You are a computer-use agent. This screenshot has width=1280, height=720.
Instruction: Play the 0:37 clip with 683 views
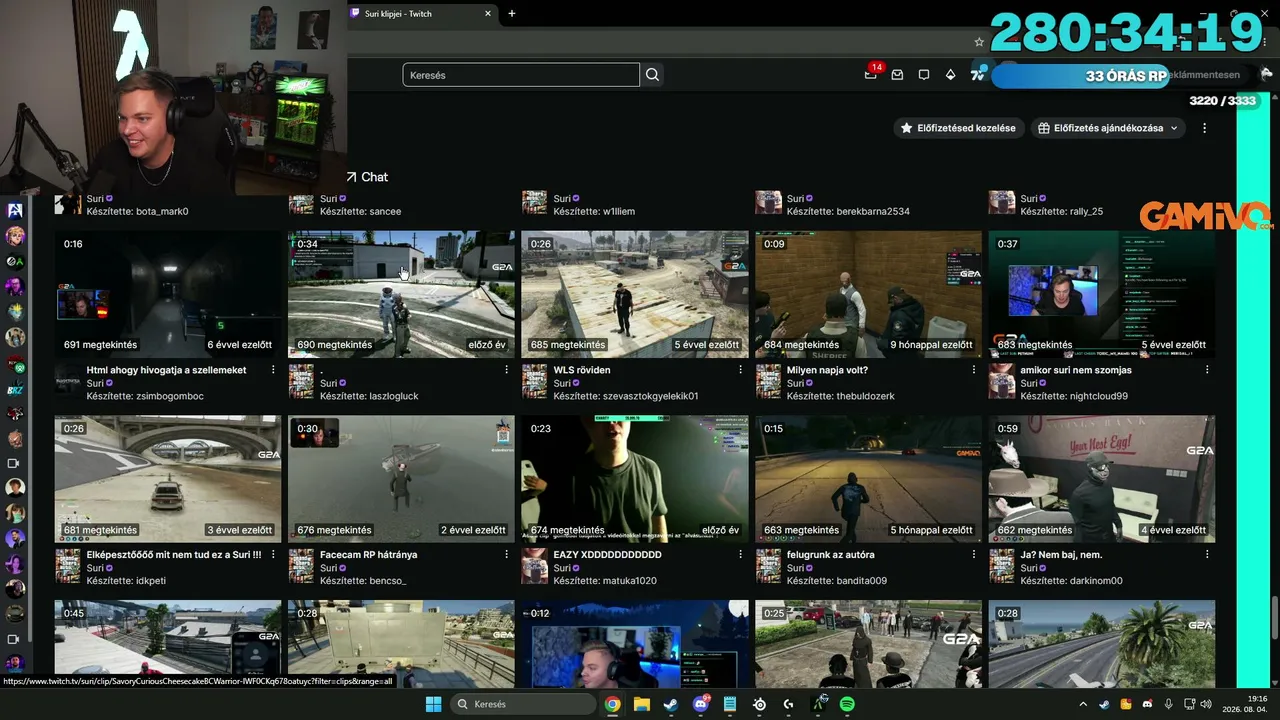(x=1102, y=294)
